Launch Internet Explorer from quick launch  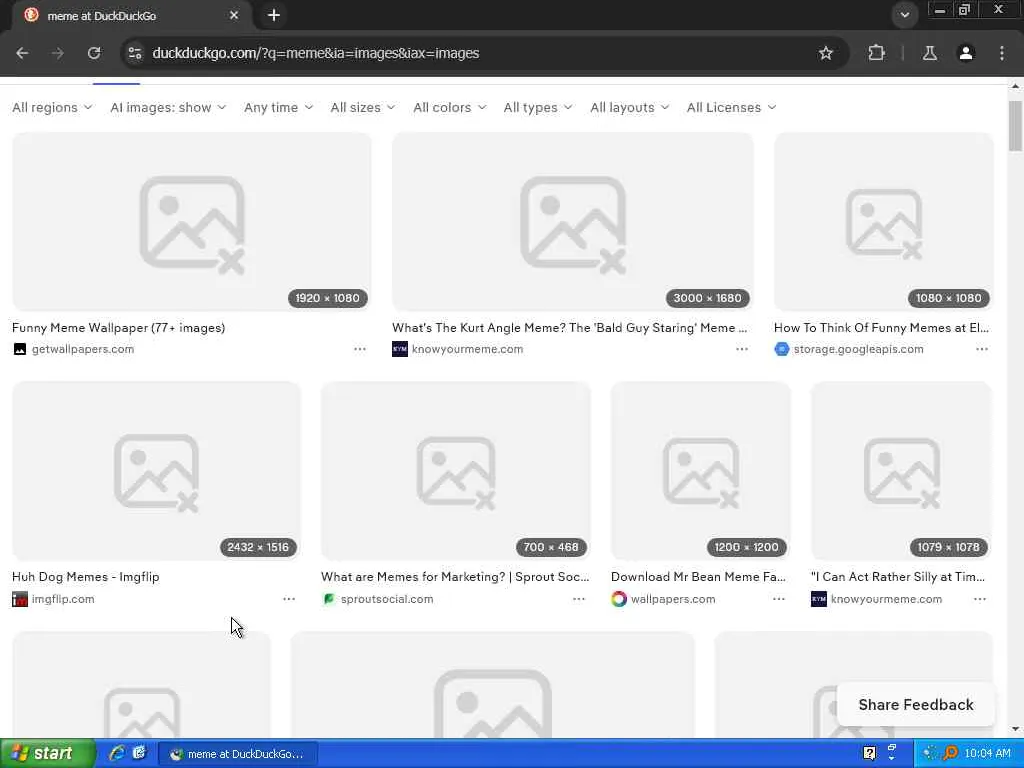(x=117, y=754)
